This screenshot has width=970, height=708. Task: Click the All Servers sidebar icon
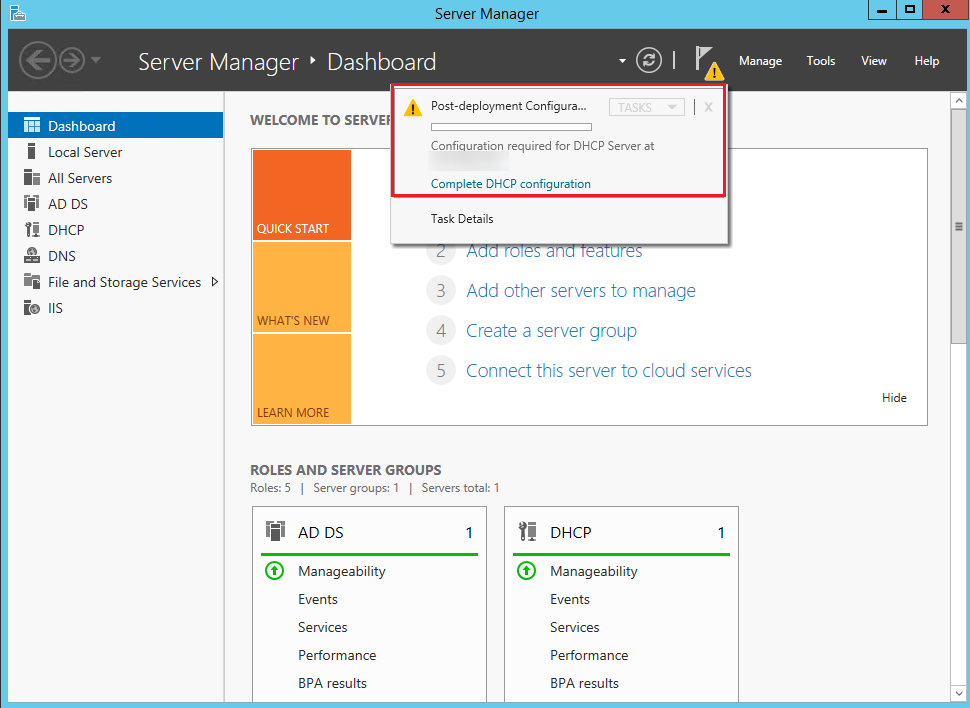coord(32,178)
